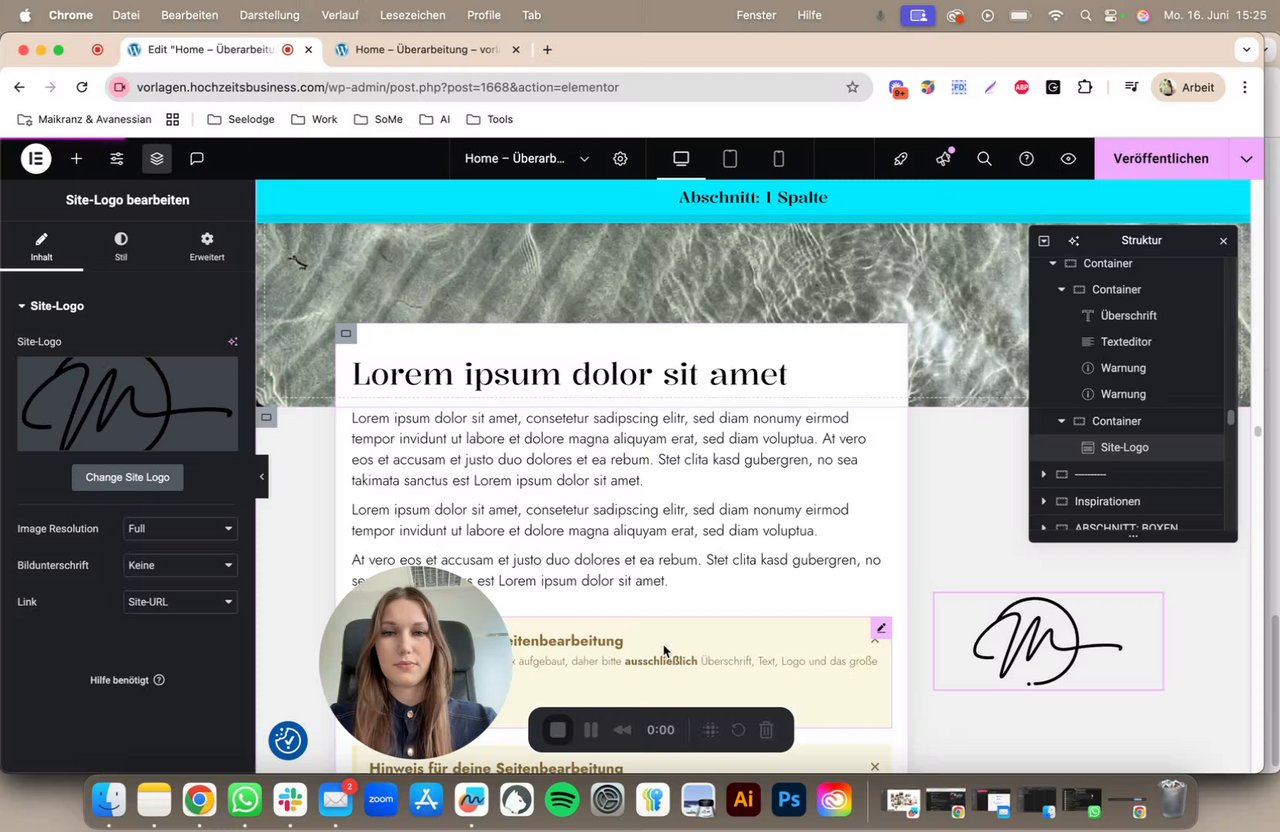This screenshot has height=832, width=1280.
Task: Open Photoshop from the Dock
Action: (x=789, y=800)
